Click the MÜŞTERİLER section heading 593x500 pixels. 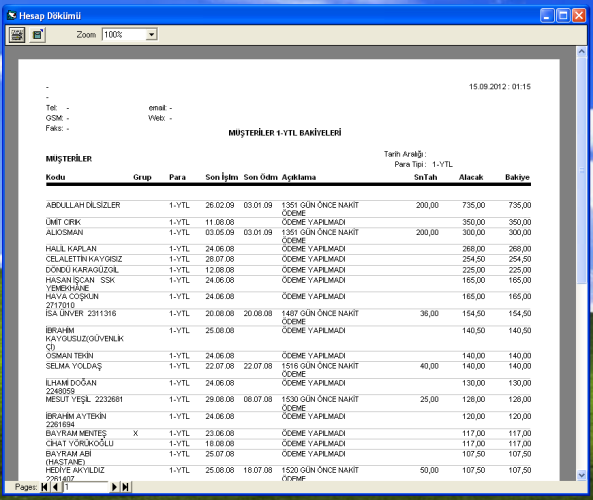point(69,159)
